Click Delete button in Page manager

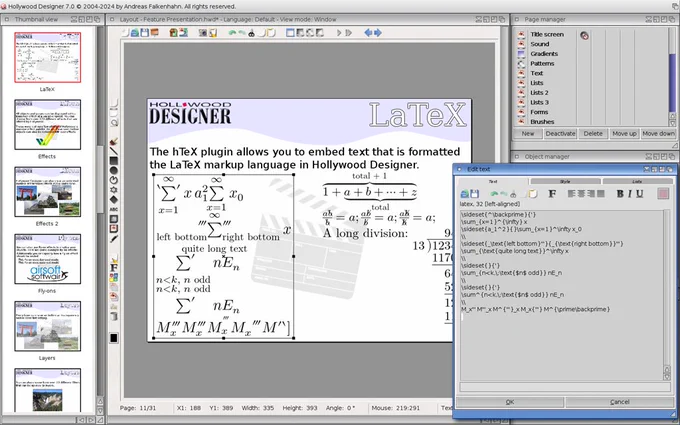(x=593, y=134)
